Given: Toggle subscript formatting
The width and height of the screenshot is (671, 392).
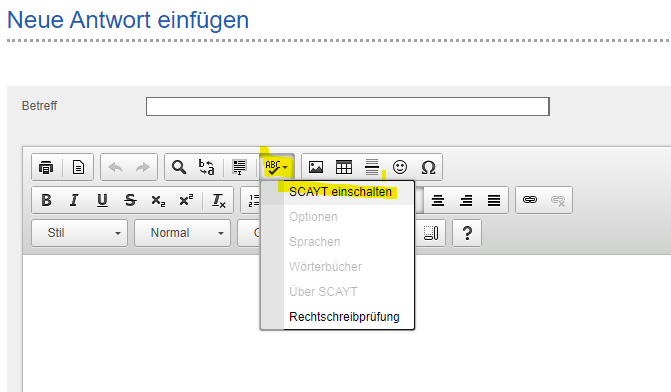Looking at the screenshot, I should pyautogui.click(x=158, y=200).
